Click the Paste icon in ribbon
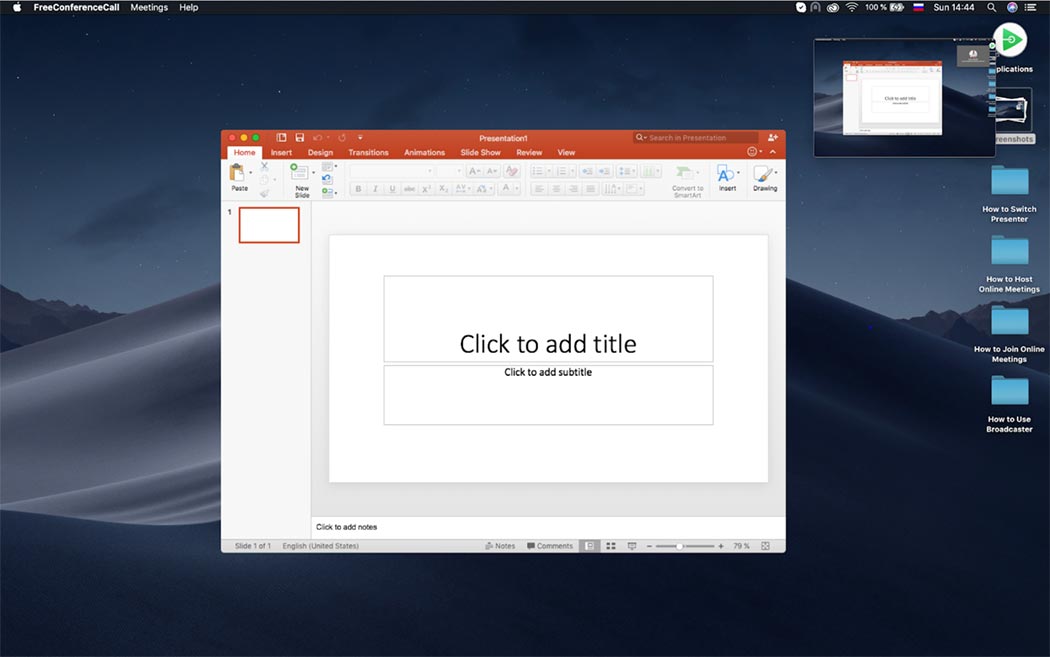 (238, 174)
